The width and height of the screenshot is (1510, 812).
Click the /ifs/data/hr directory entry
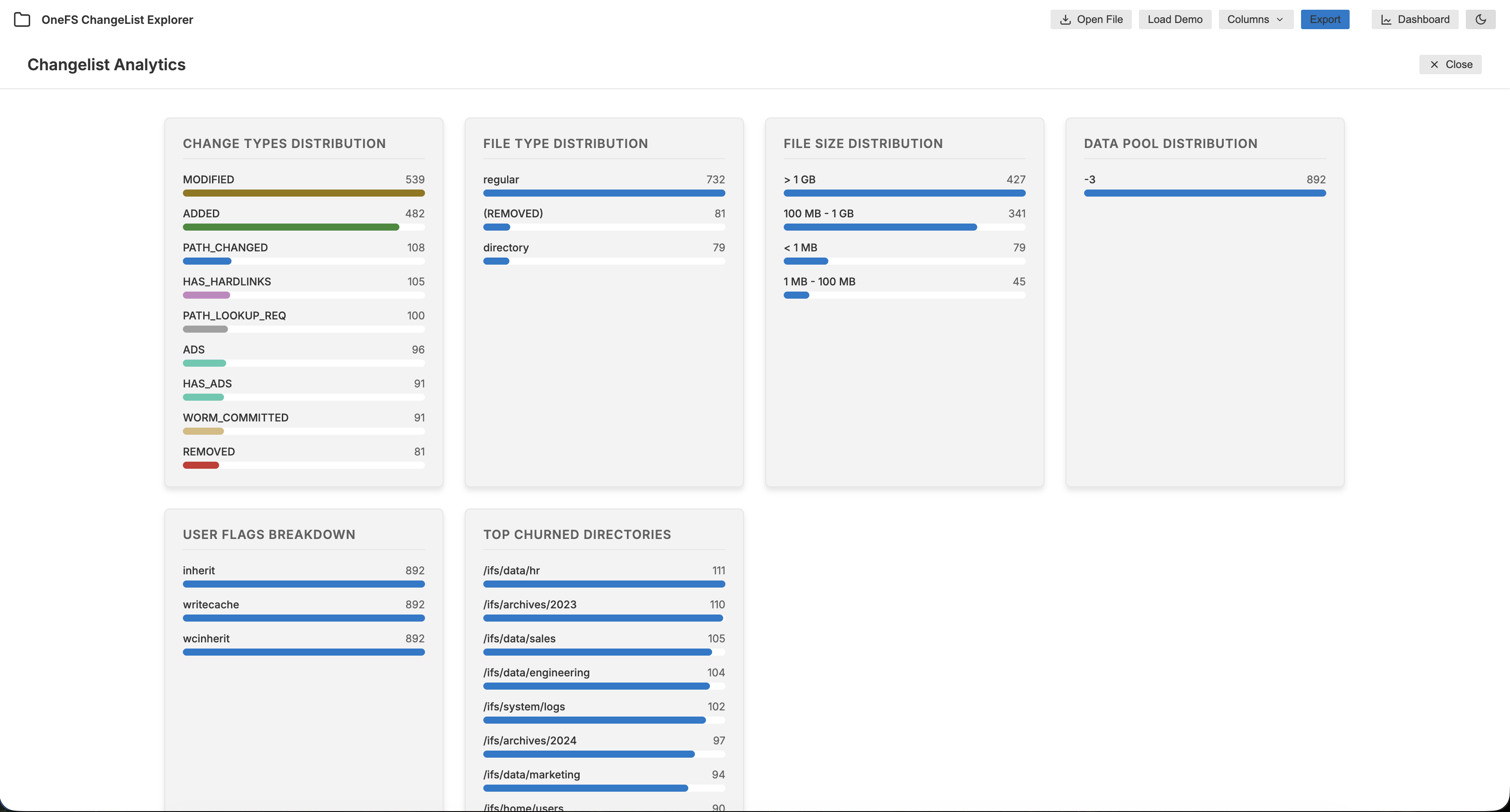pos(511,570)
